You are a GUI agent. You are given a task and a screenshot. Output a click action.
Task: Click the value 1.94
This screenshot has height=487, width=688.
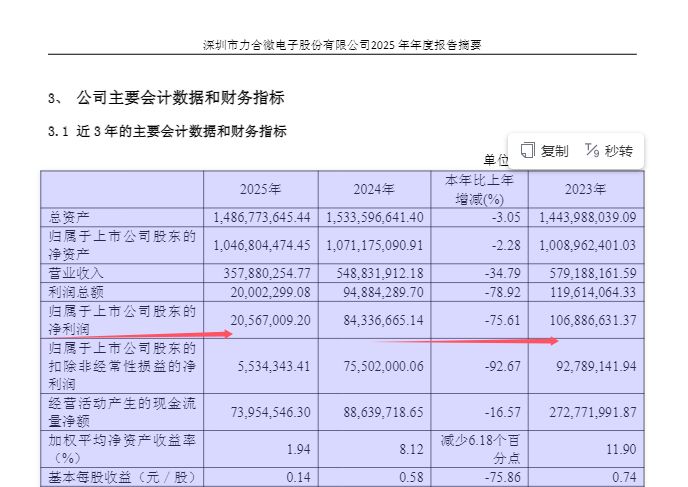[x=298, y=449]
